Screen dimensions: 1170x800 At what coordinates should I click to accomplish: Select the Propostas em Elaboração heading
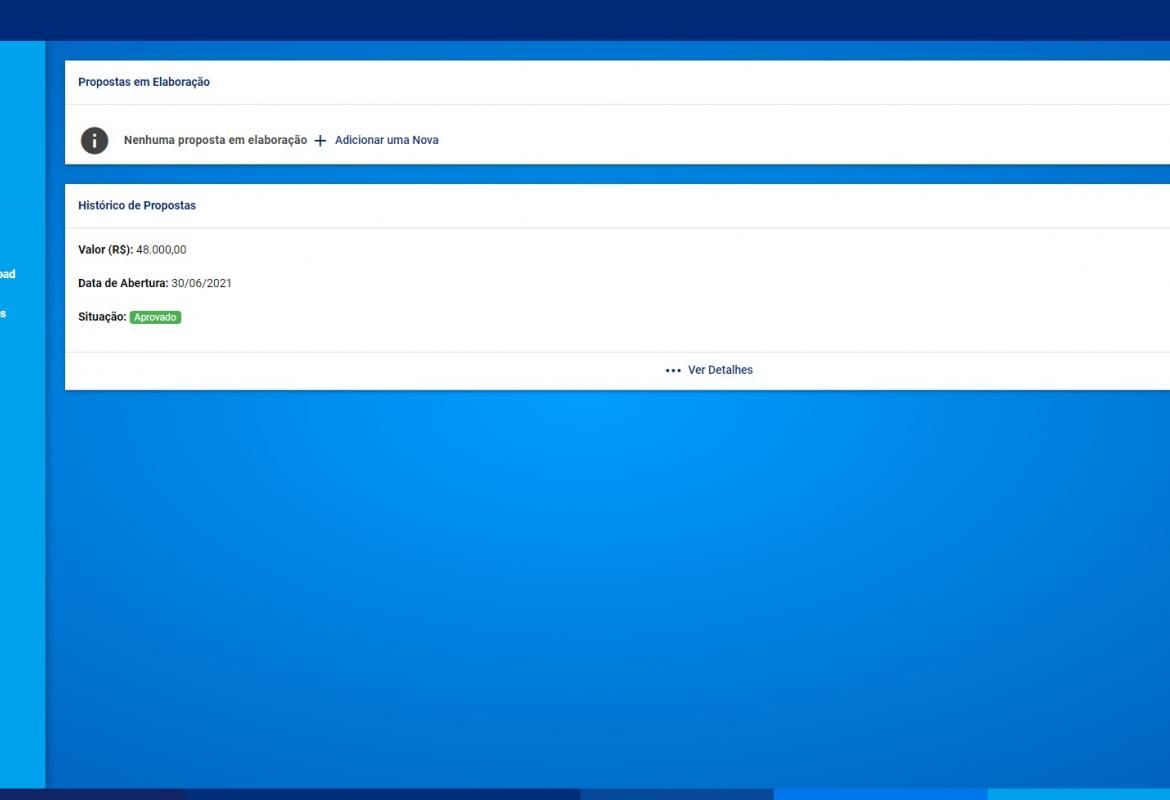click(144, 82)
